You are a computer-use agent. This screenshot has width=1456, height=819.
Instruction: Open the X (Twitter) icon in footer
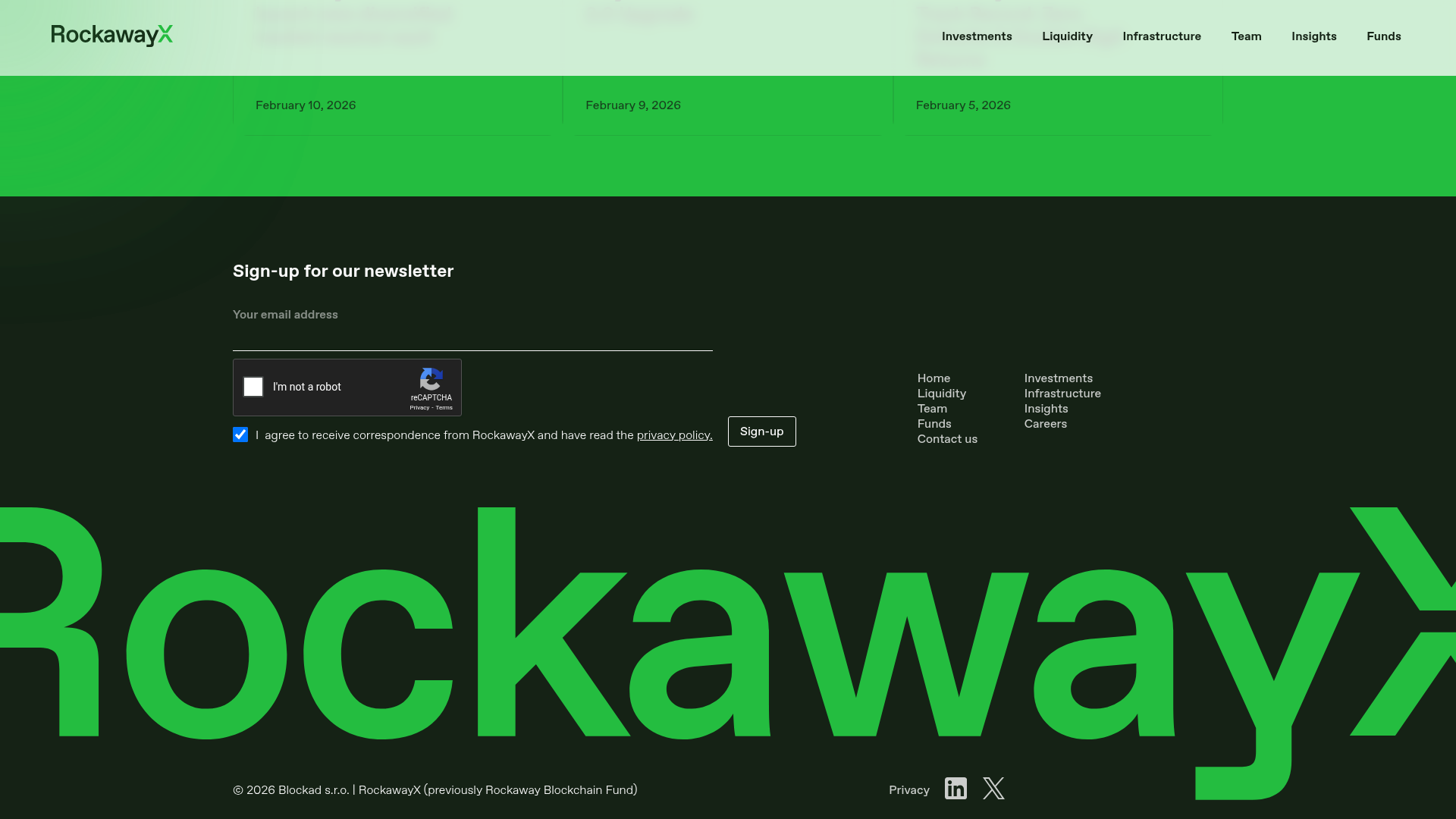tap(993, 789)
